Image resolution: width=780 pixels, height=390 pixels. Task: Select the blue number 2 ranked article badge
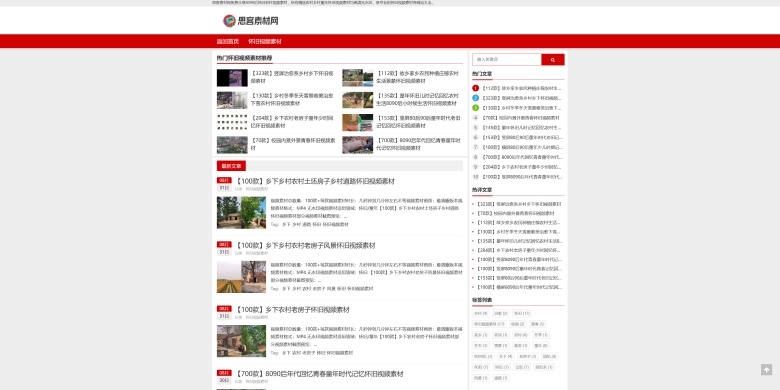point(476,98)
